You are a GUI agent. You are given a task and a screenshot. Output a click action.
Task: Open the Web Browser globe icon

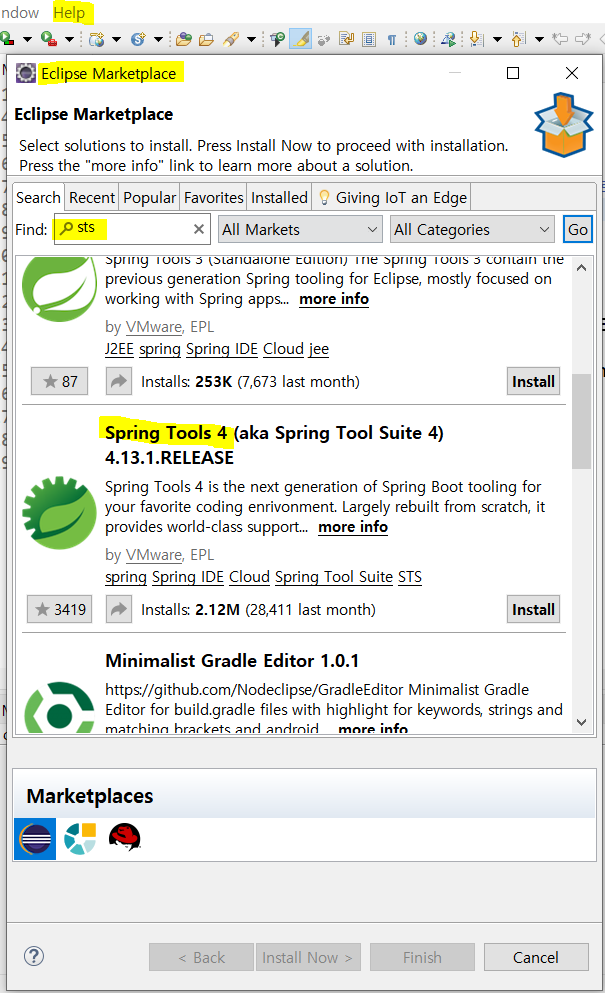point(420,39)
